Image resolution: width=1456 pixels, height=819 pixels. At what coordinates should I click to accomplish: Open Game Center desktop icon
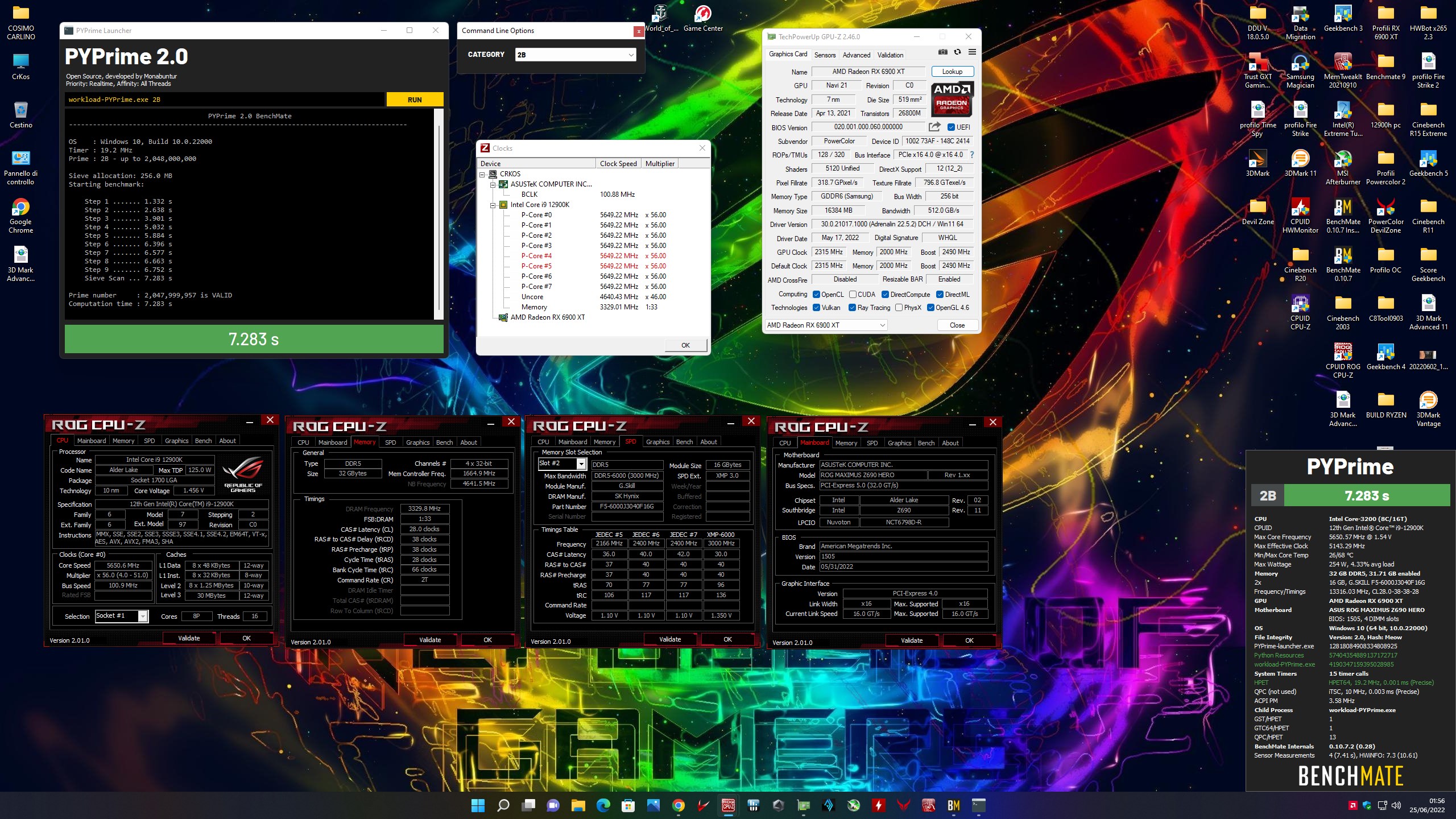pyautogui.click(x=703, y=18)
